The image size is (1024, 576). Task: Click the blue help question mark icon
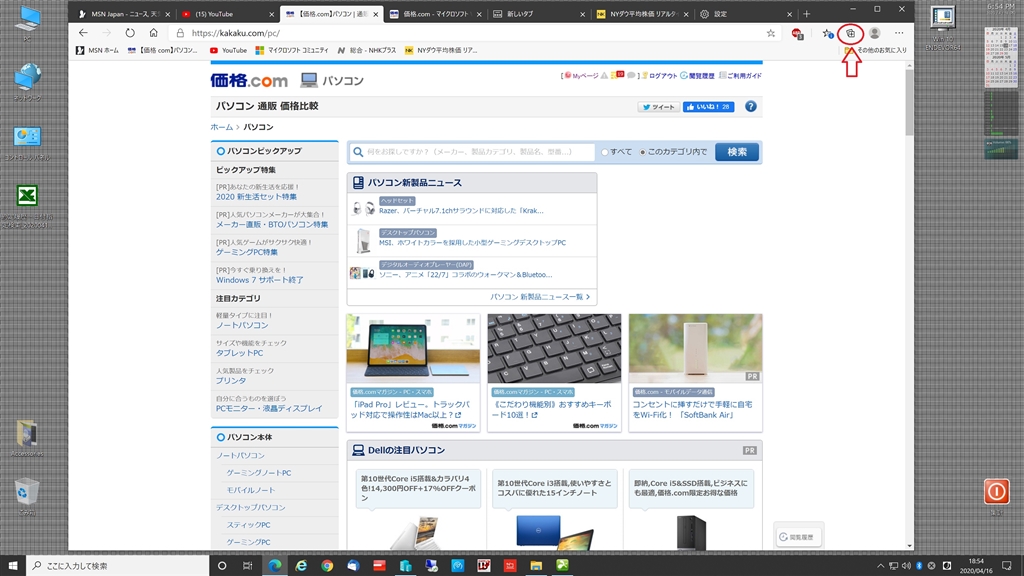[750, 106]
